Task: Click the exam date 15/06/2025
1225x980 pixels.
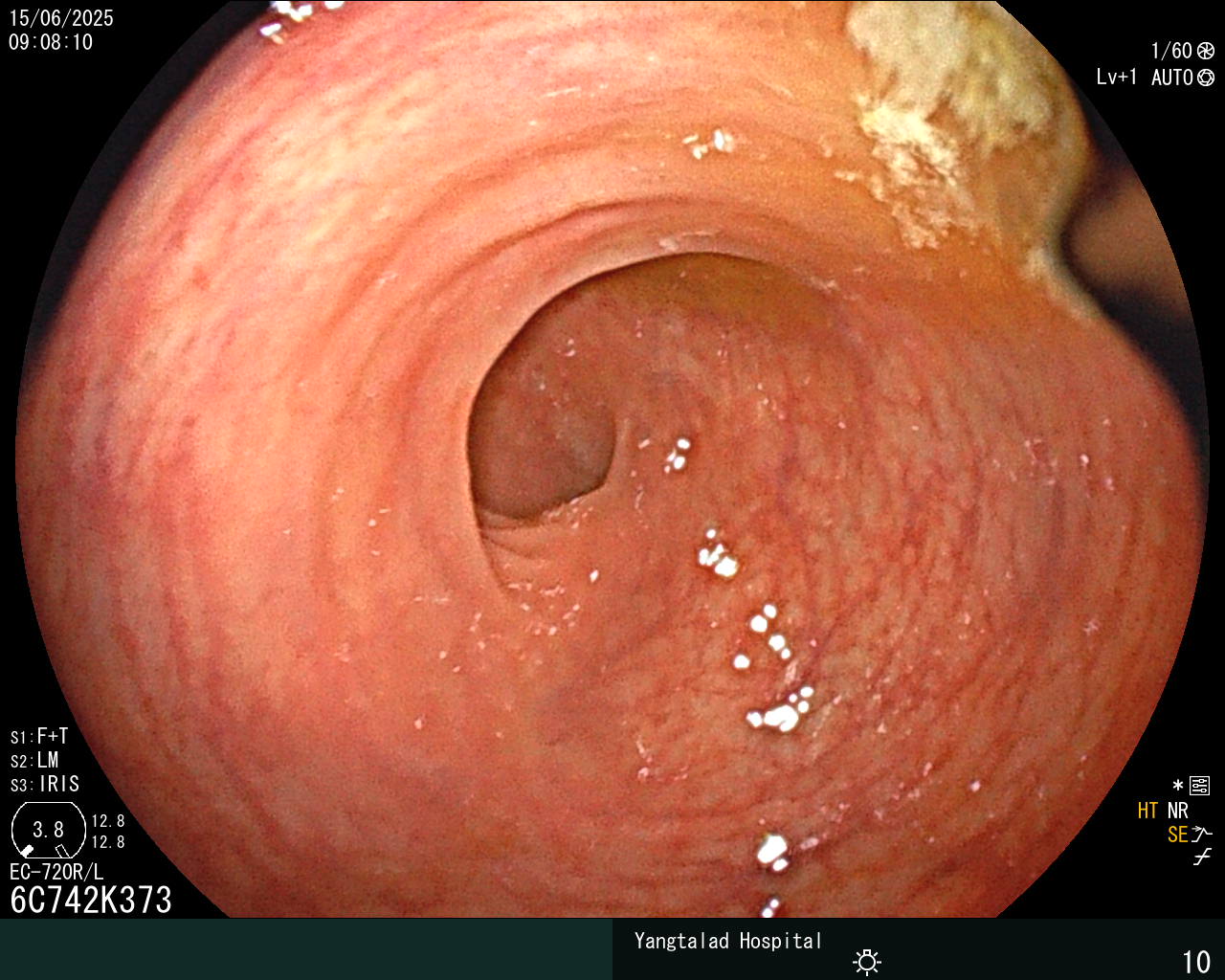Action: pyautogui.click(x=61, y=18)
